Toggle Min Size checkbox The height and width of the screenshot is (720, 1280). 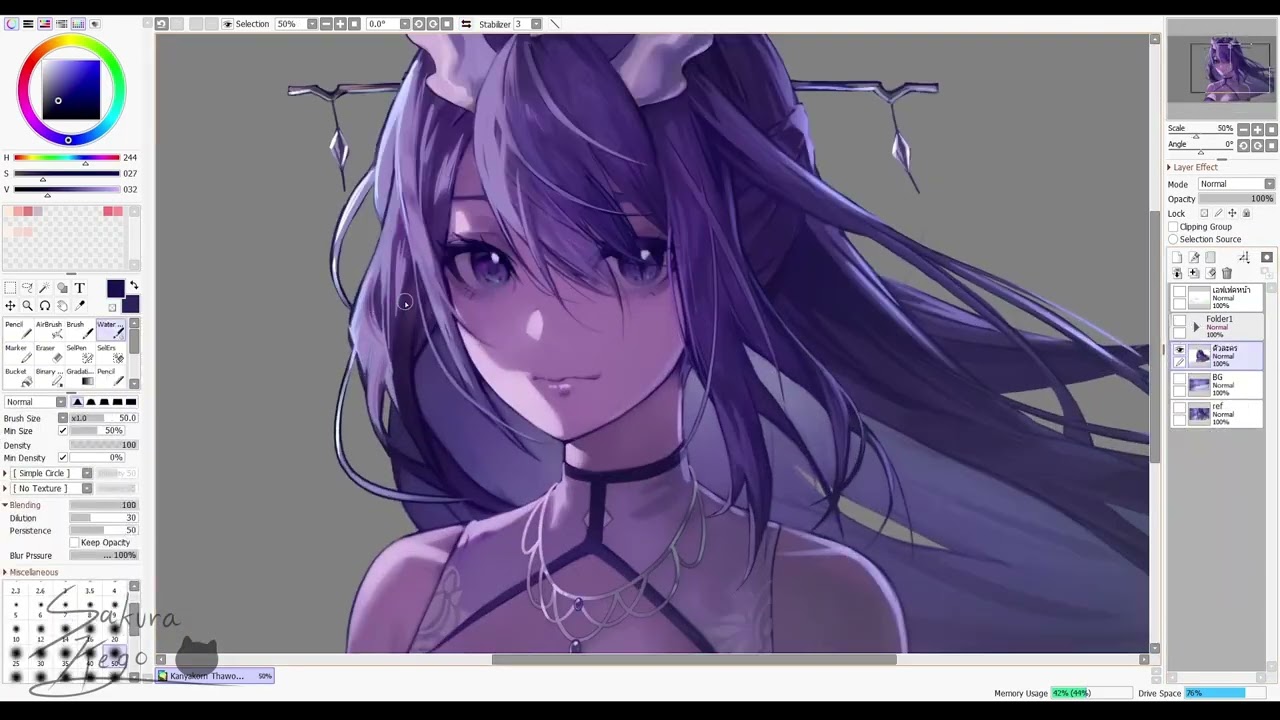tap(62, 431)
